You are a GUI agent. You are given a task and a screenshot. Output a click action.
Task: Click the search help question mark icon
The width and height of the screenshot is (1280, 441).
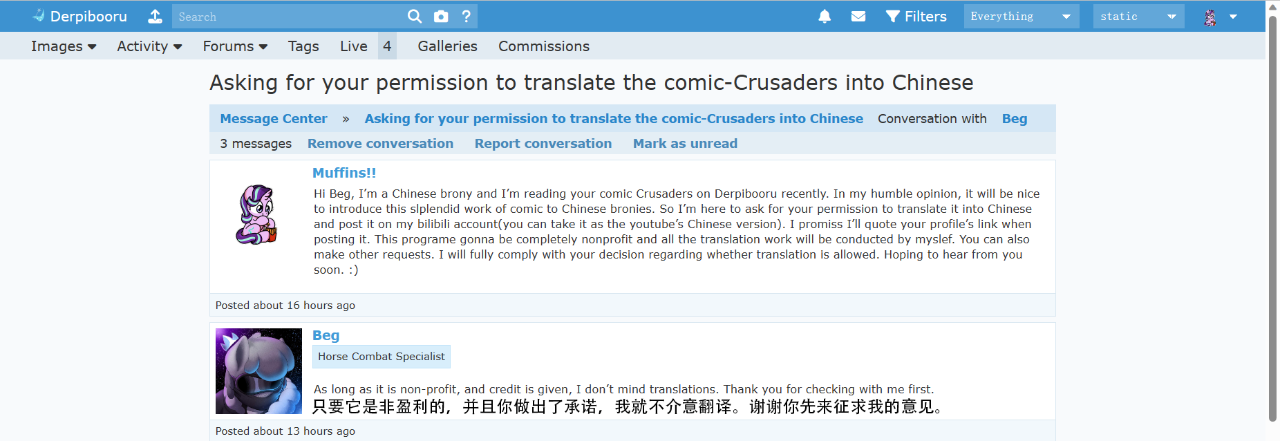pyautogui.click(x=466, y=16)
